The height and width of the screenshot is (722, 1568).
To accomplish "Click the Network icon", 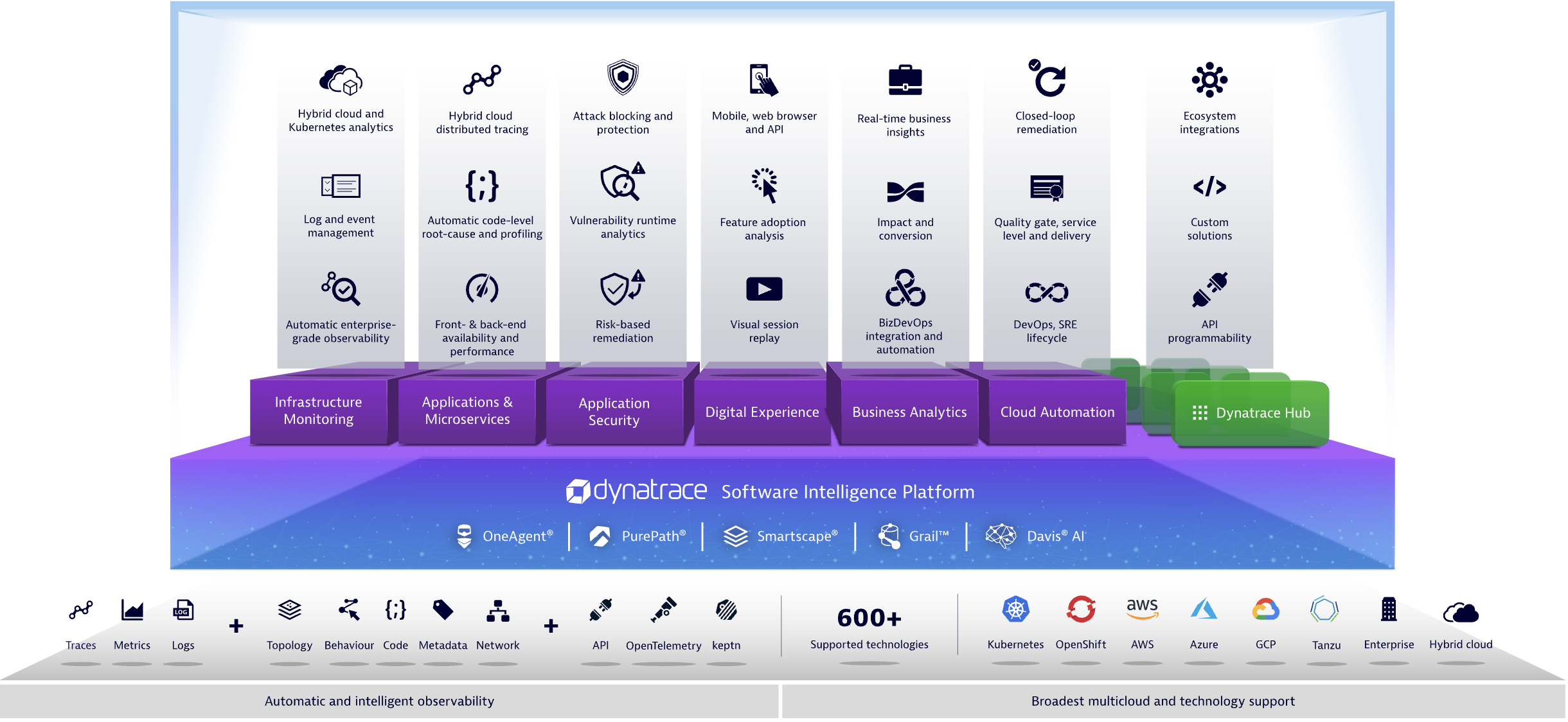I will click(x=498, y=611).
